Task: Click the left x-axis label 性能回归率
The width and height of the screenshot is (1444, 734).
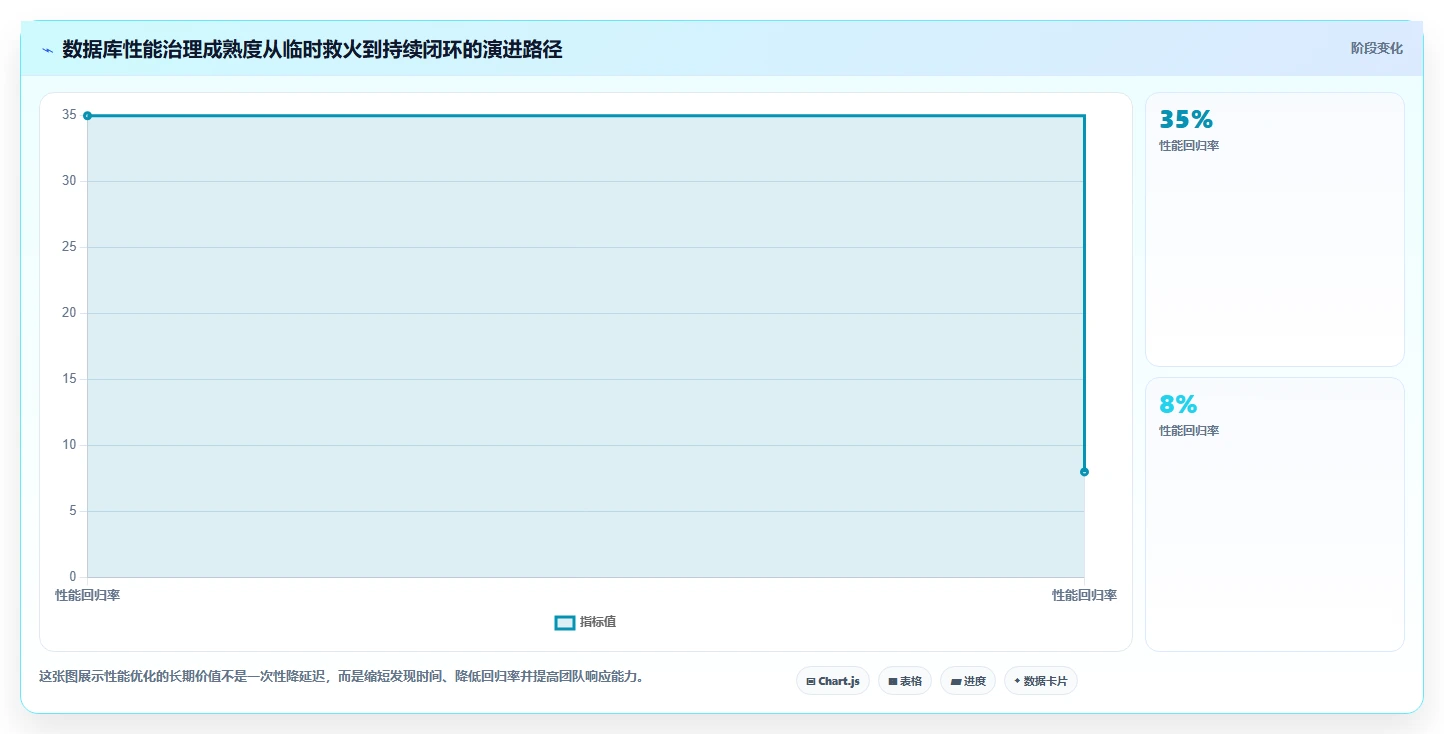Action: pyautogui.click(x=88, y=595)
